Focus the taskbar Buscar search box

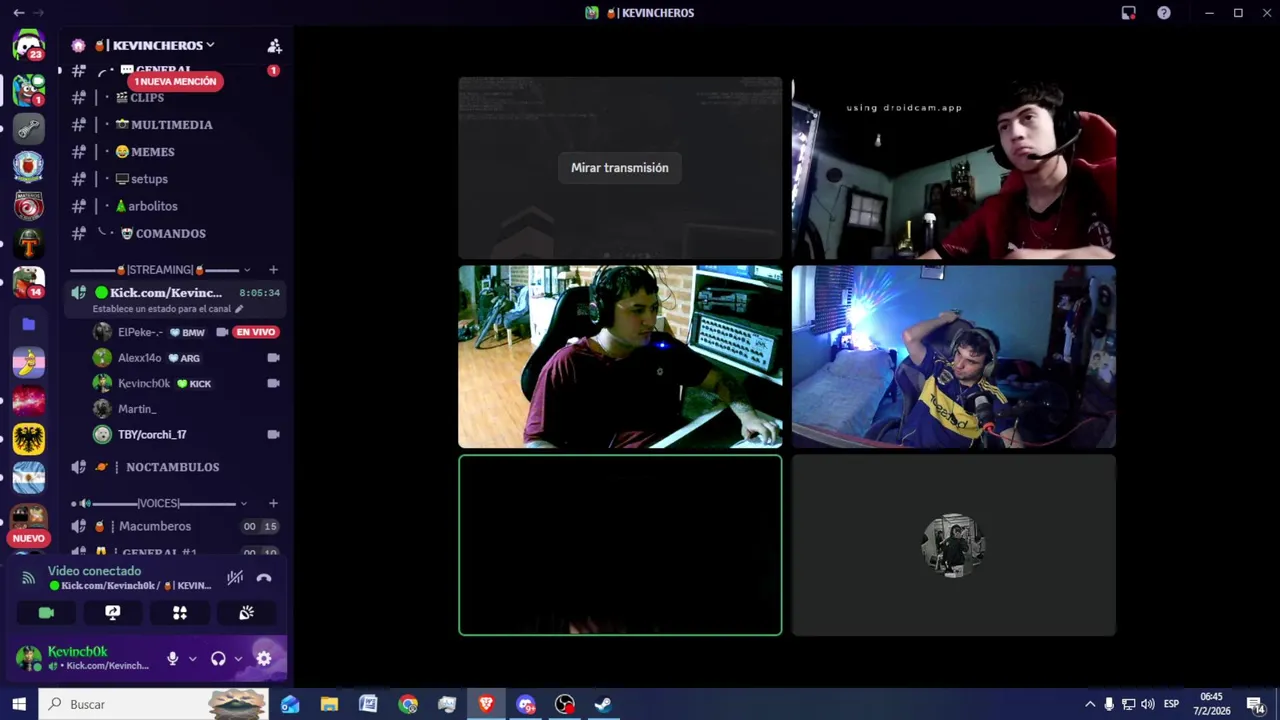[154, 704]
